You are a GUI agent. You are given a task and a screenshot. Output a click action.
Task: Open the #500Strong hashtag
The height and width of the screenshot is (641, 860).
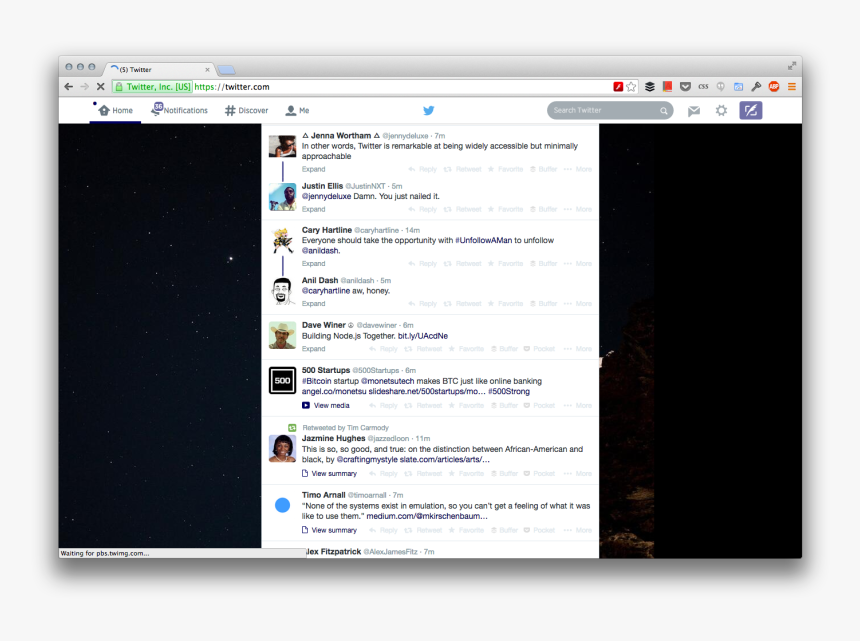tap(508, 392)
